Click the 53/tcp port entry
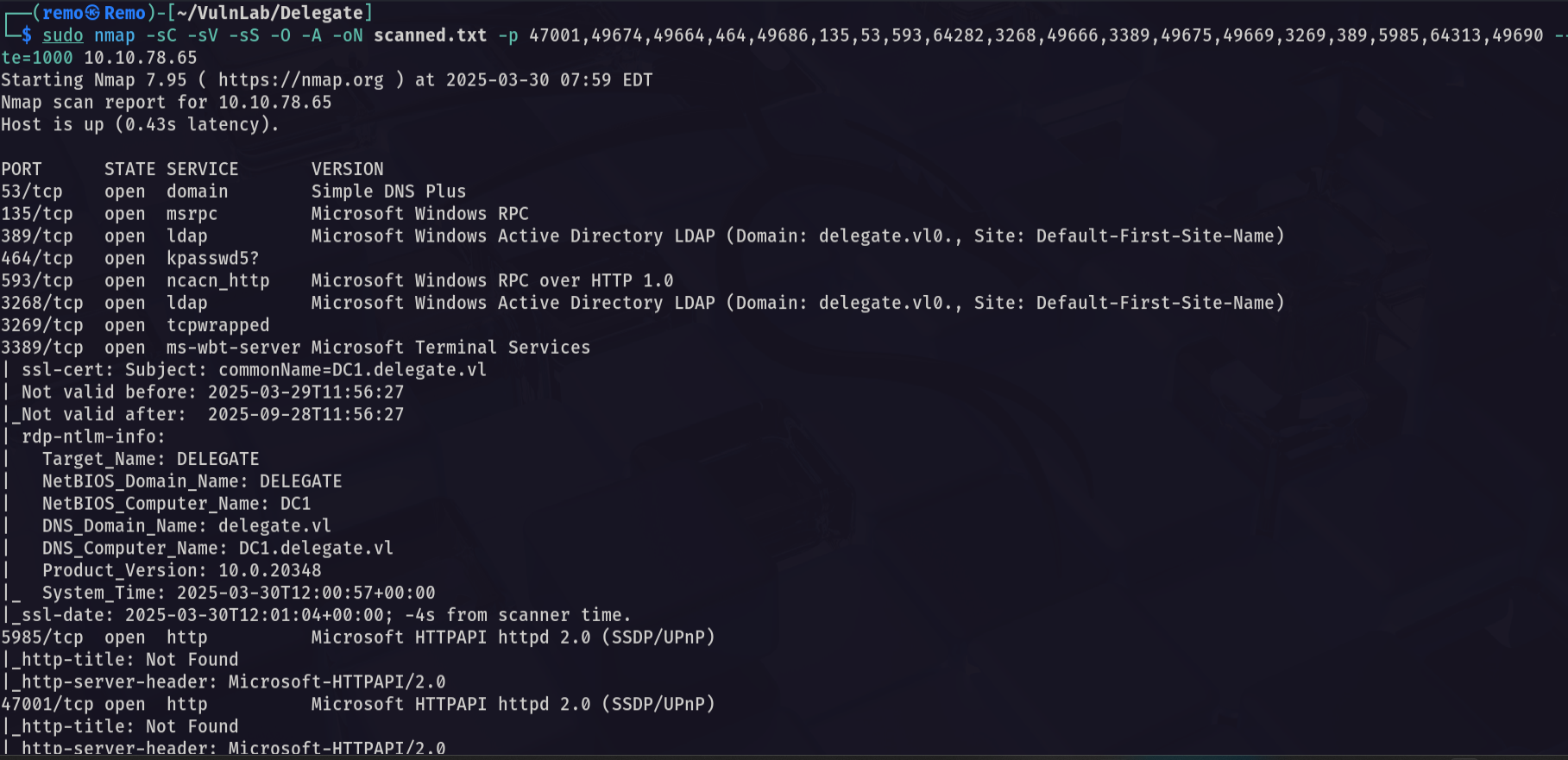Screen dimensions: 1568x760 pos(32,192)
